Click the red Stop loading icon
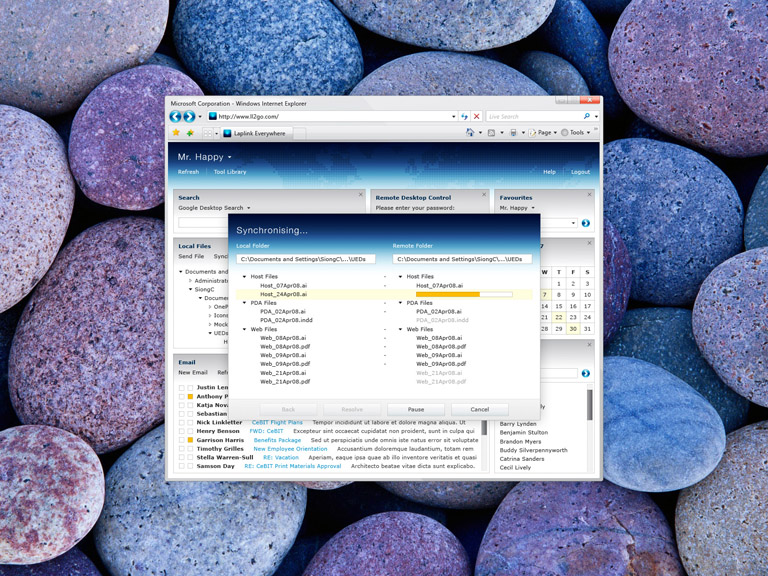 coord(476,117)
